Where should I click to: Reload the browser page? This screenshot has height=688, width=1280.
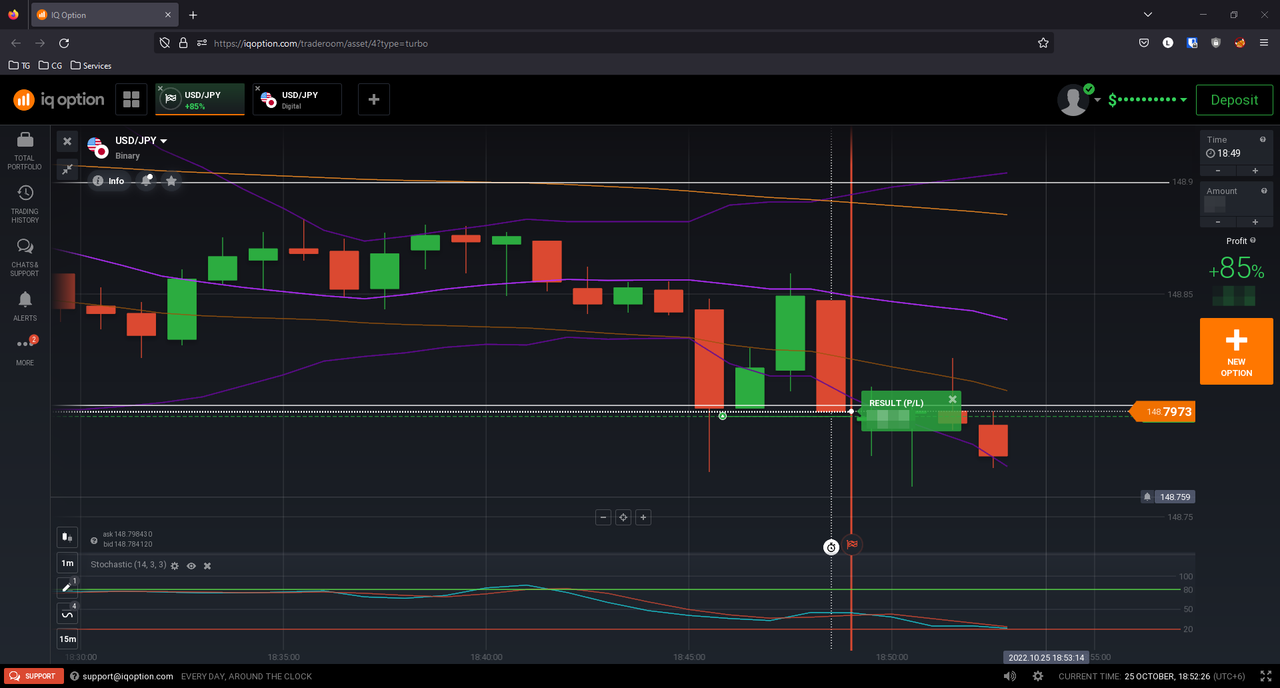point(64,43)
